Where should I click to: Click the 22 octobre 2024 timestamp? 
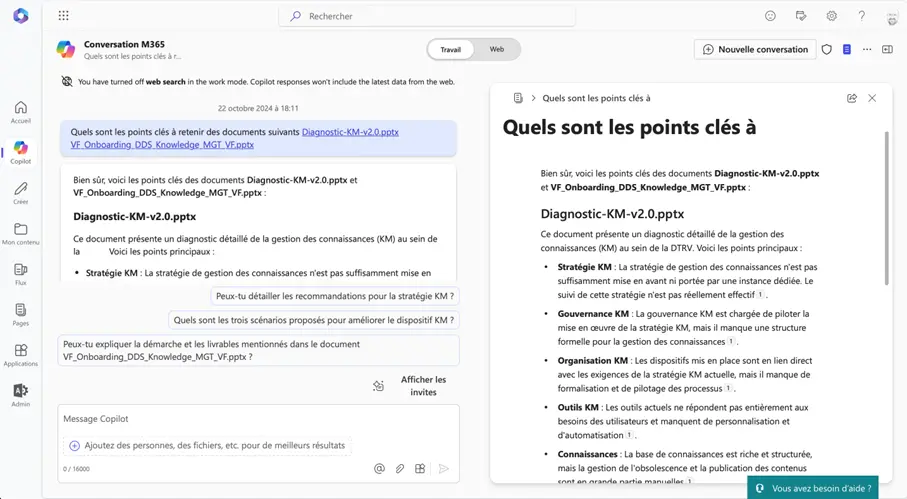click(x=258, y=108)
